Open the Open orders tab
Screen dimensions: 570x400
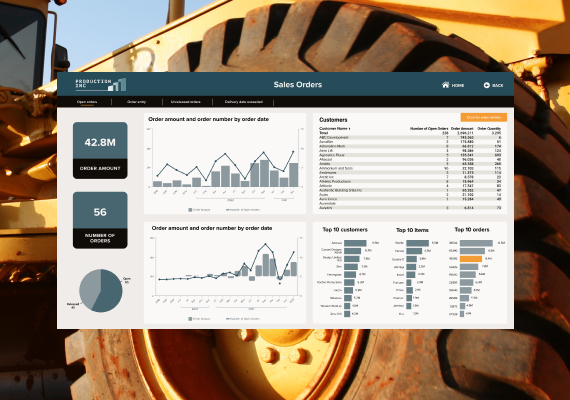click(x=87, y=102)
